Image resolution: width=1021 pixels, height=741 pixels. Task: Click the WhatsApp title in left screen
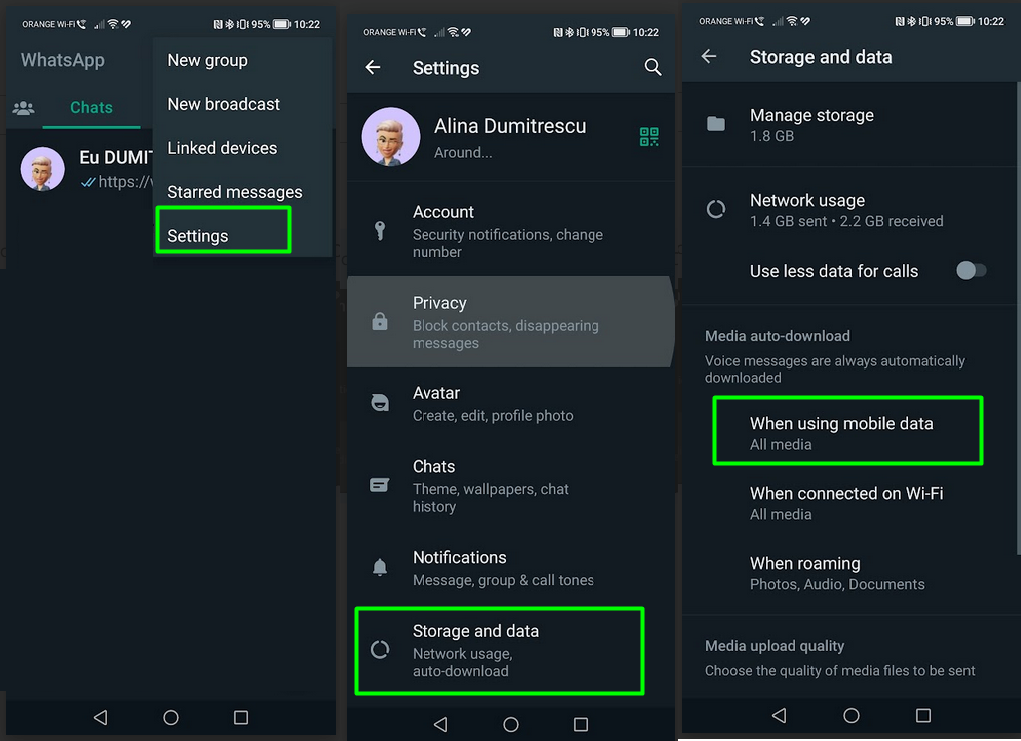click(x=63, y=60)
